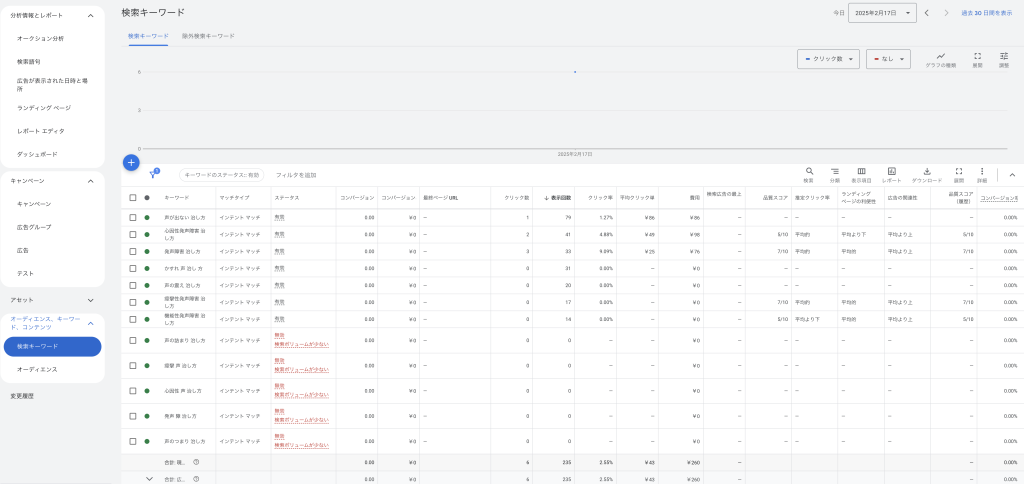The image size is (1024, 484).
Task: Open 詳細 three-dot menu in table toolbar
Action: point(982,174)
